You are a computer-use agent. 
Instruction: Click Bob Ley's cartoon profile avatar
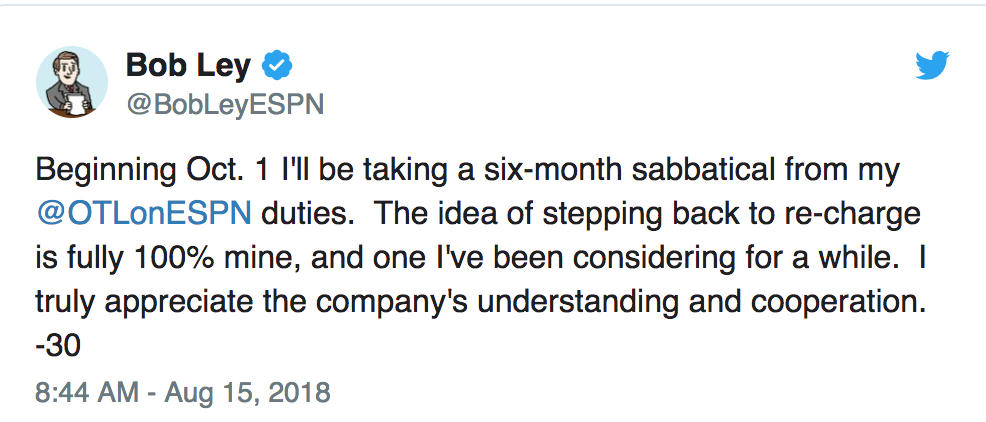click(72, 82)
